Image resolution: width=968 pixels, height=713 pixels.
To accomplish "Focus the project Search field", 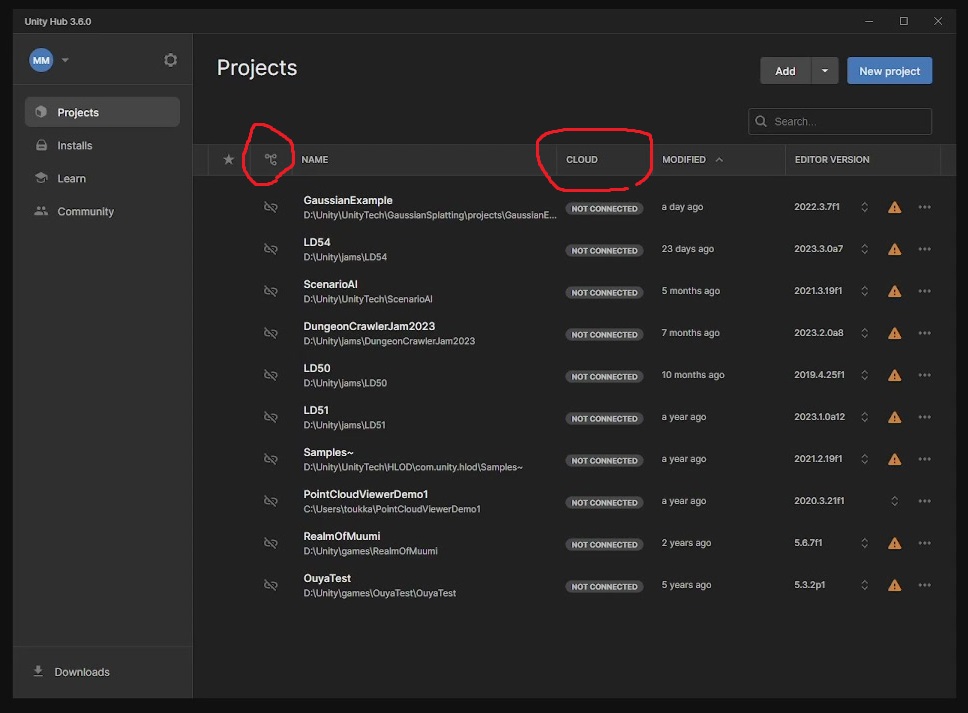I will pos(840,122).
